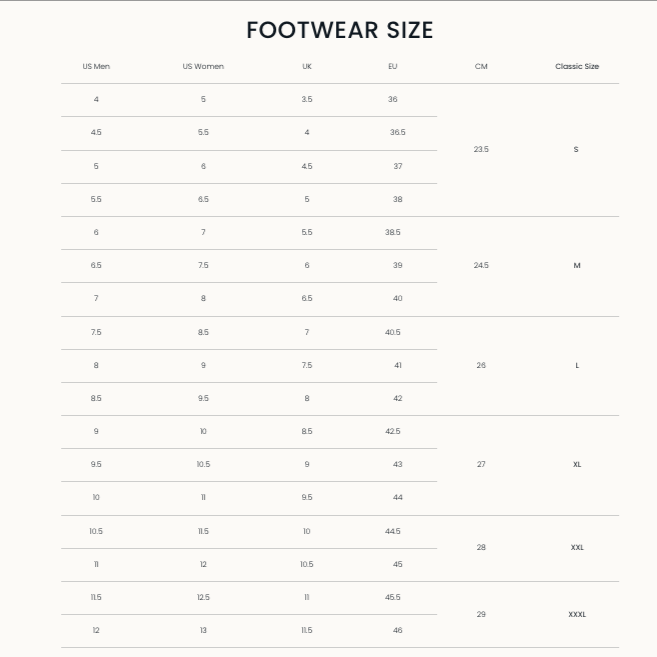Click the US Men column header
The image size is (657, 657).
(96, 66)
